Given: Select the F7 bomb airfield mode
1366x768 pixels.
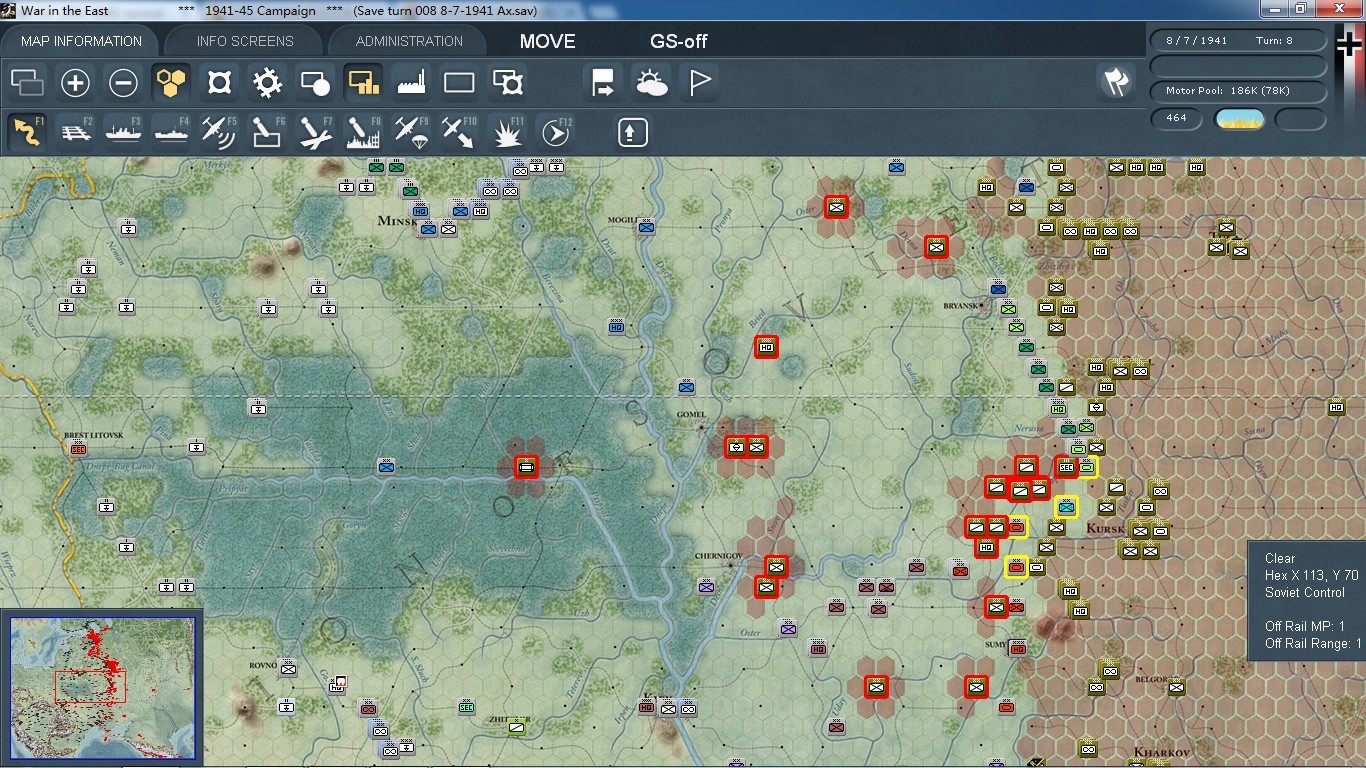Looking at the screenshot, I should pyautogui.click(x=315, y=132).
